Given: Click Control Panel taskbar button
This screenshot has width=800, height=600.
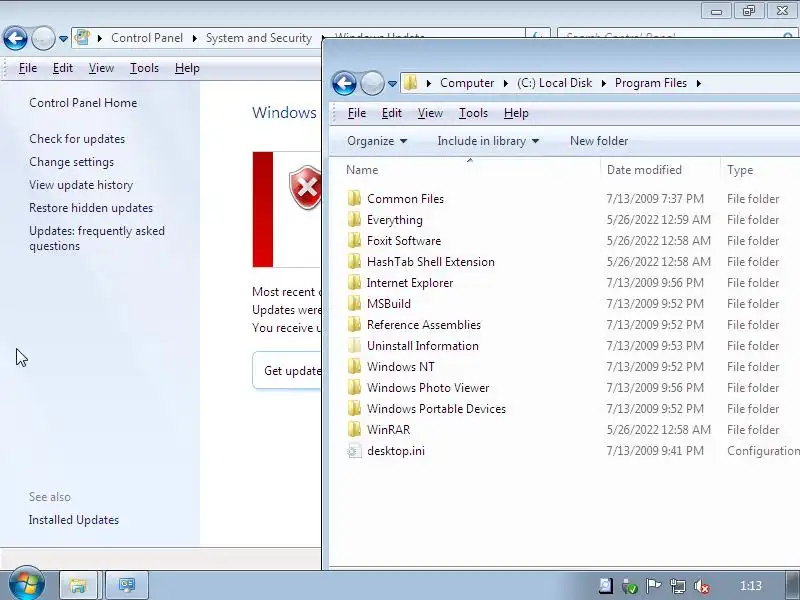Looking at the screenshot, I should coord(127,585).
